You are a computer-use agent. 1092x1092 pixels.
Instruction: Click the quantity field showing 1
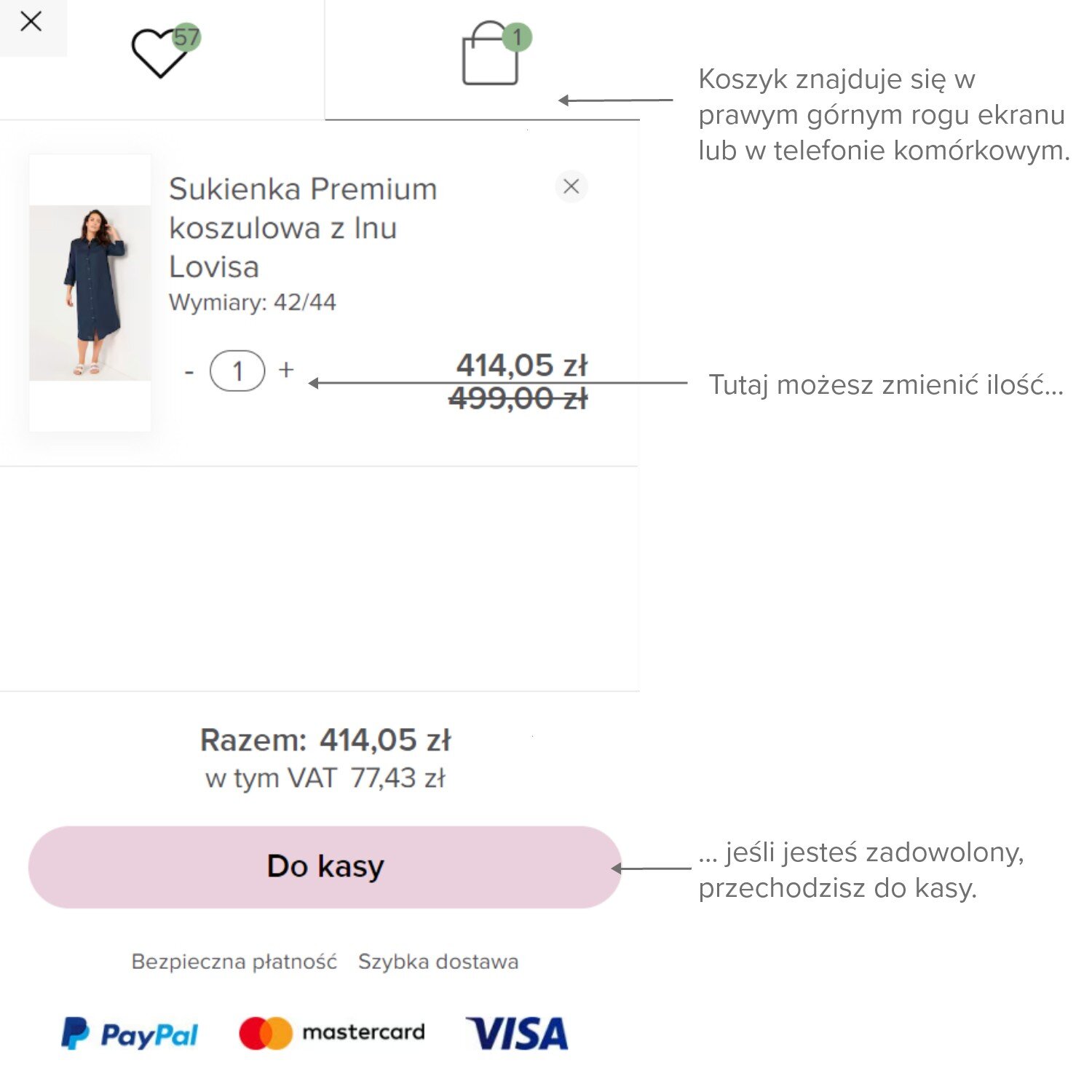237,371
